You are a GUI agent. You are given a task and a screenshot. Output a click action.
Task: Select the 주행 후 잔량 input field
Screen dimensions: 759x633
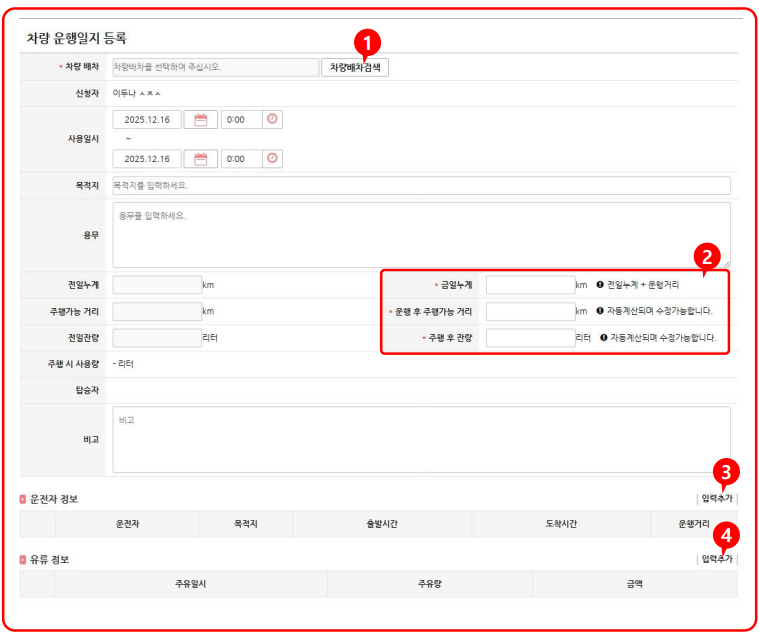coord(530,338)
